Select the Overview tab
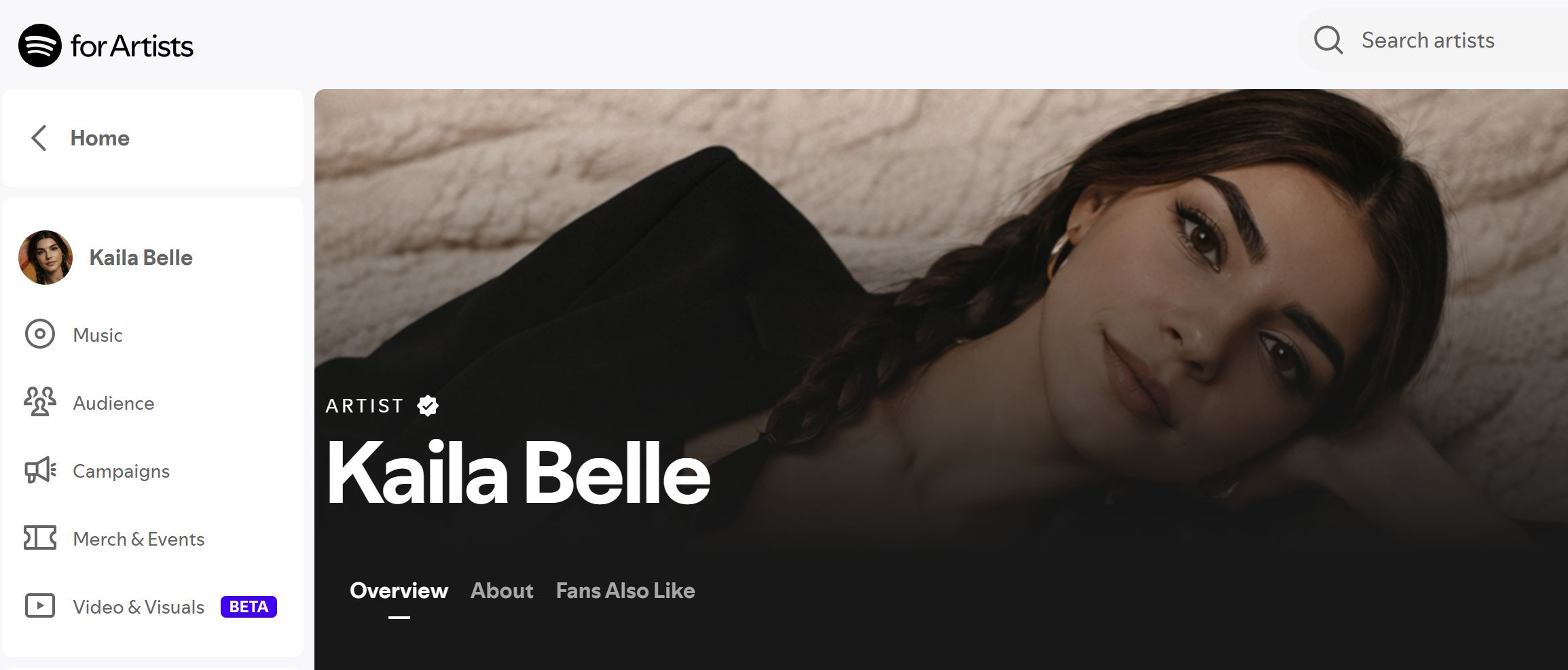1568x670 pixels. point(399,590)
